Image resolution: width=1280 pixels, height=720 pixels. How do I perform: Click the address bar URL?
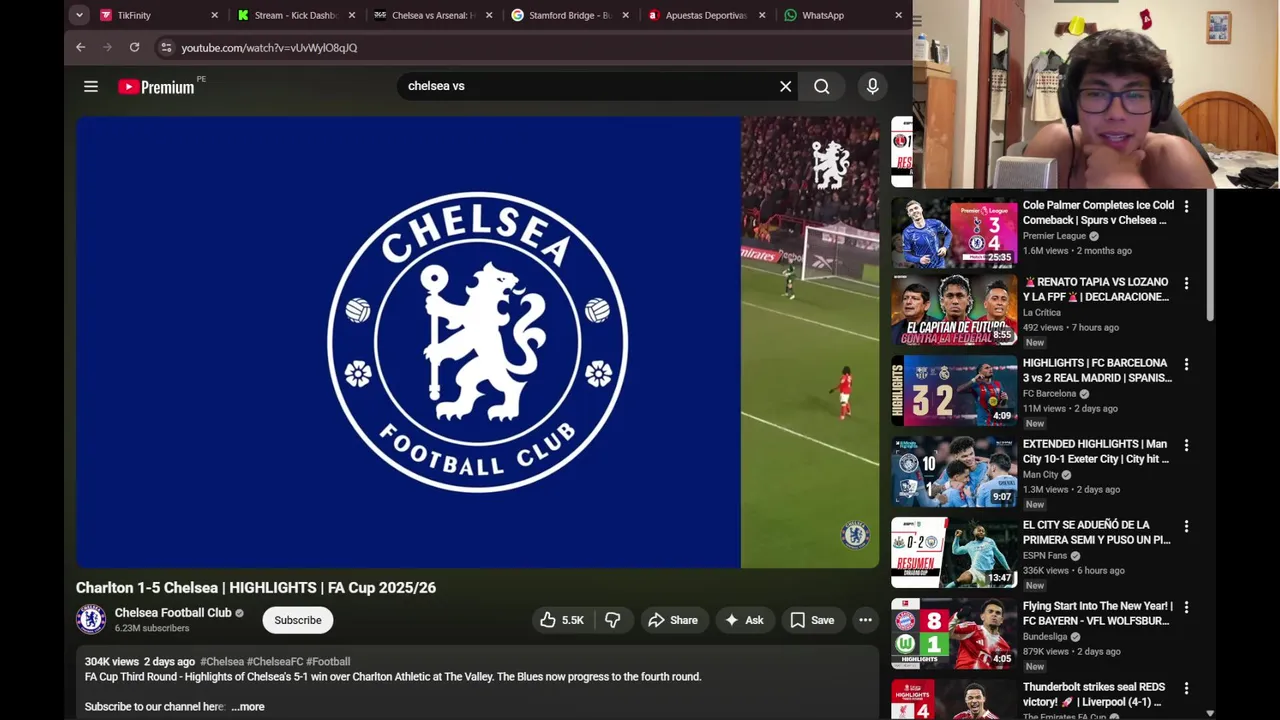[x=269, y=47]
